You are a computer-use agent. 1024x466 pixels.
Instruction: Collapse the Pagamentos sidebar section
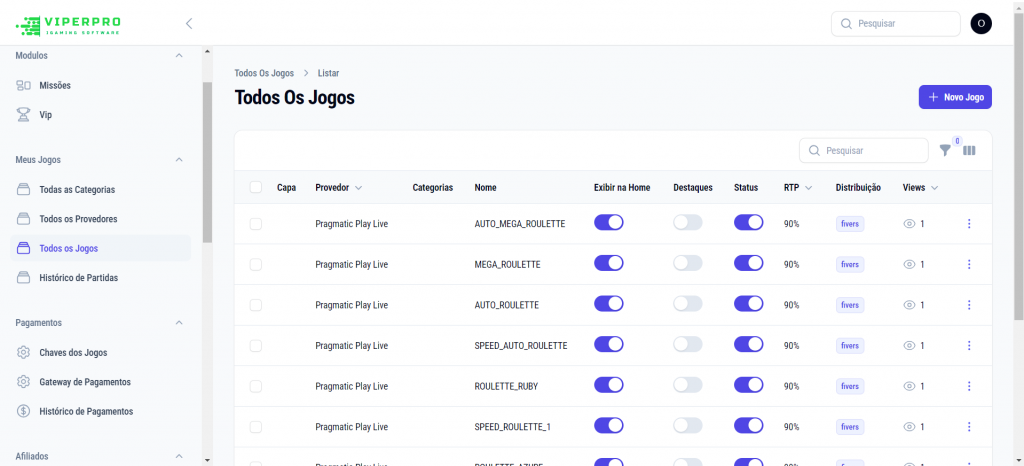[x=179, y=322]
